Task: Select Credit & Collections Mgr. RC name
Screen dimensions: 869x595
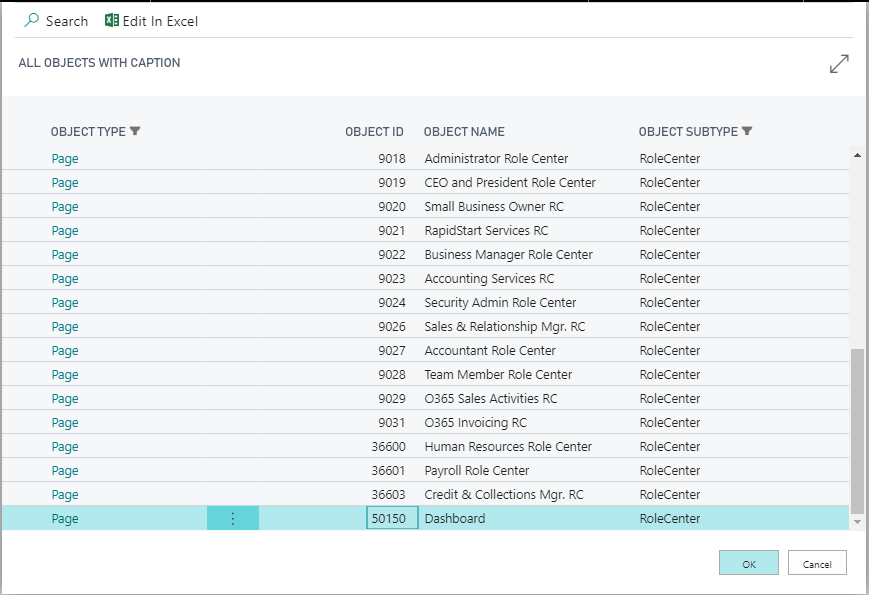Action: point(504,495)
